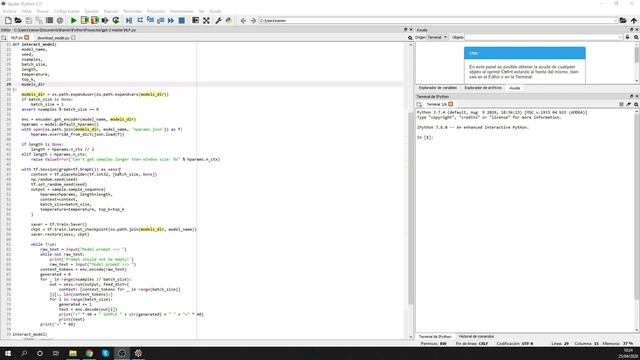Interrupt kernel with the console stop icon
Screen dimensions: 640x360
click(621, 104)
